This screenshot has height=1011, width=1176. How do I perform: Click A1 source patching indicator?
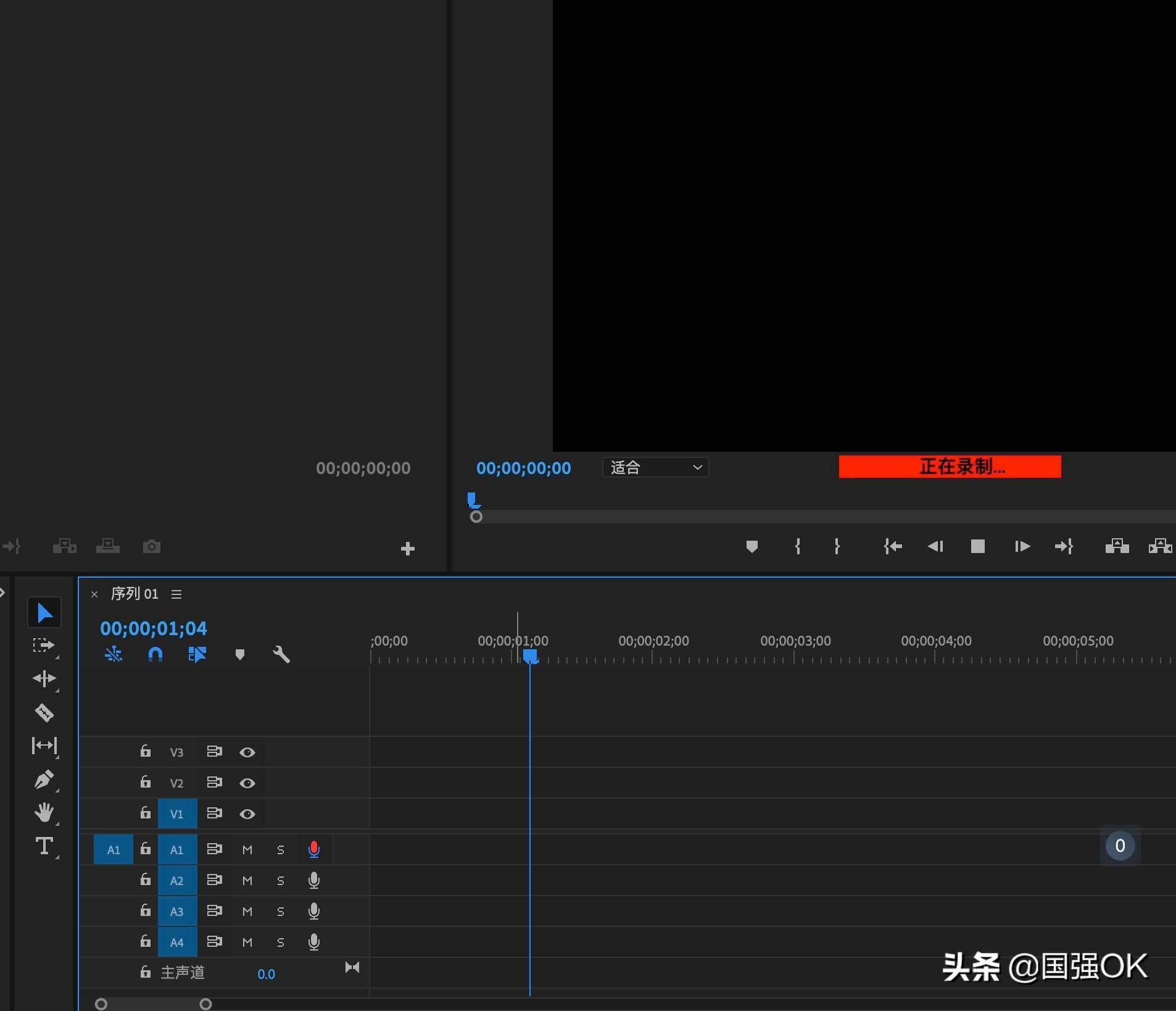coord(114,850)
